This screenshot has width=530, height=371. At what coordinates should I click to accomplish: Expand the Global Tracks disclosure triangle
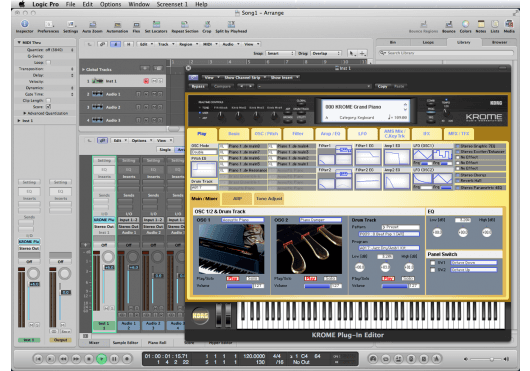click(x=83, y=69)
